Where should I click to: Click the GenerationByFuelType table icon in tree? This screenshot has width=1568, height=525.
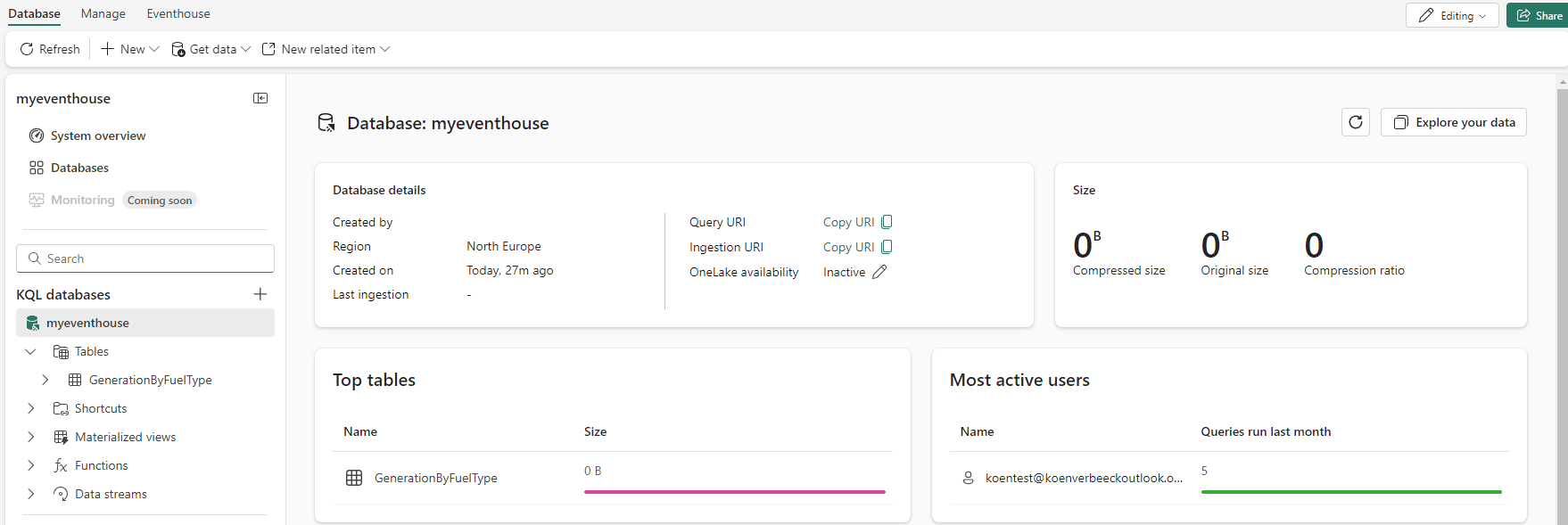tap(75, 380)
